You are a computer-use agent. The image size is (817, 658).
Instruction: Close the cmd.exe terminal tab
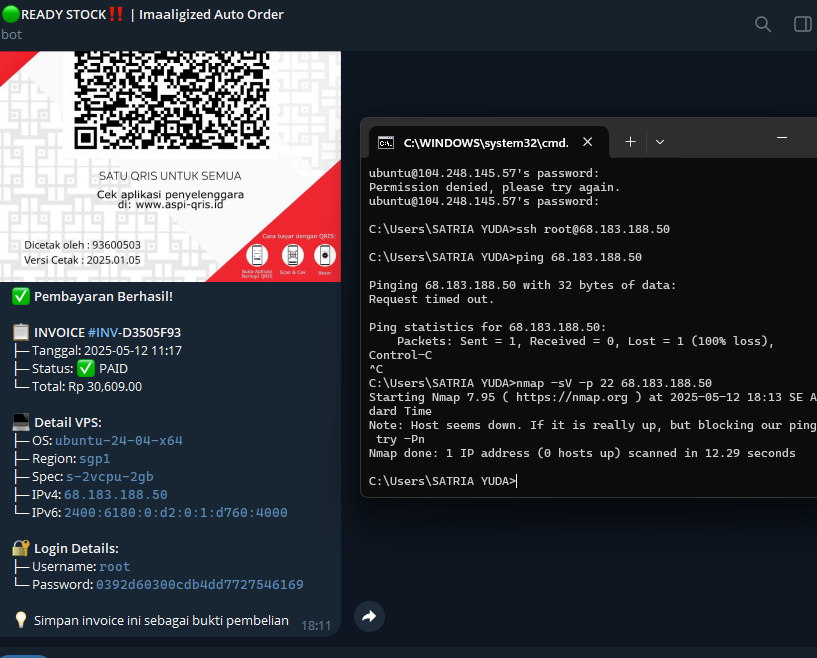pyautogui.click(x=588, y=142)
